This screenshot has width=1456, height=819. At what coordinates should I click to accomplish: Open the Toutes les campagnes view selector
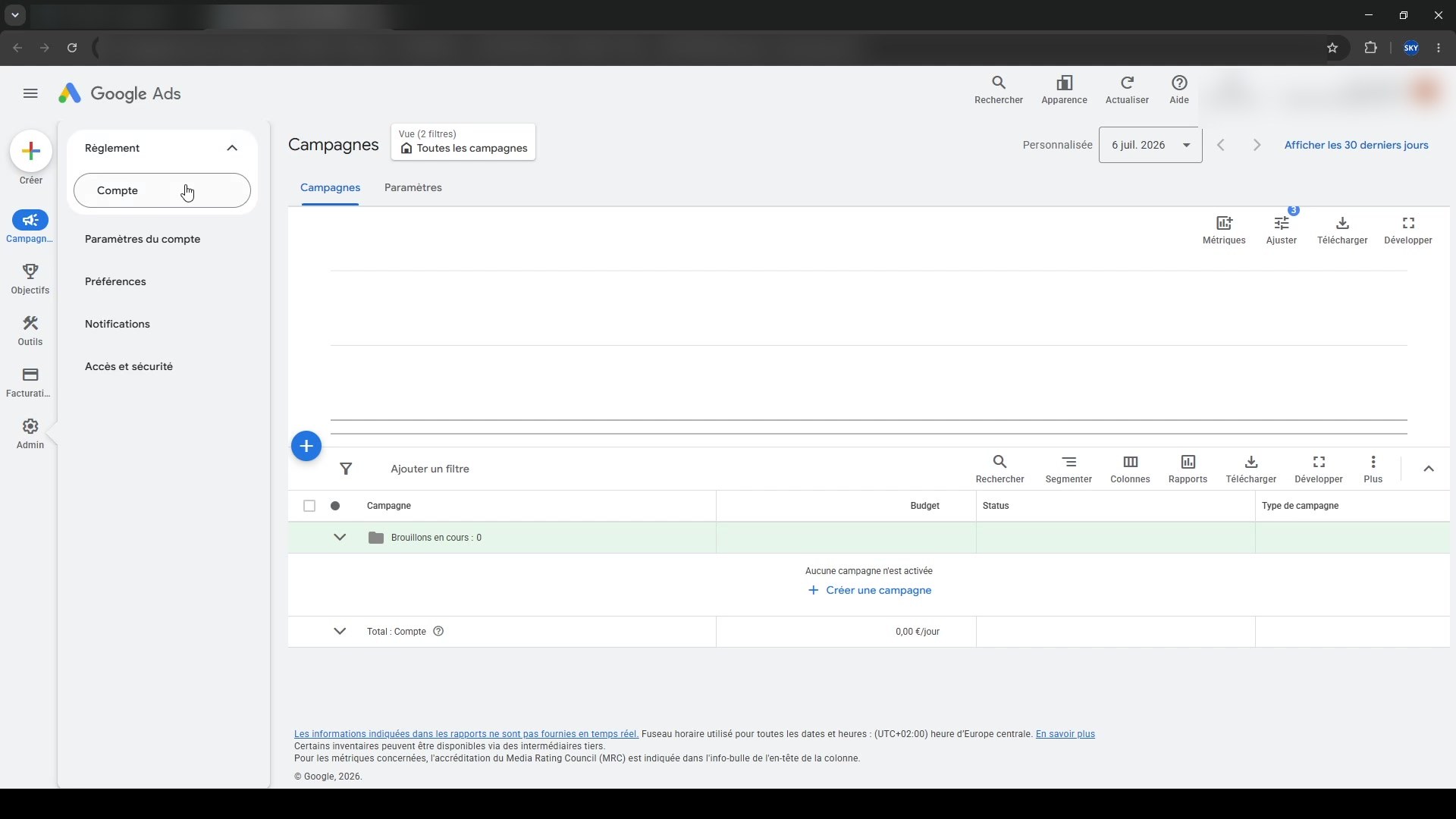click(463, 142)
